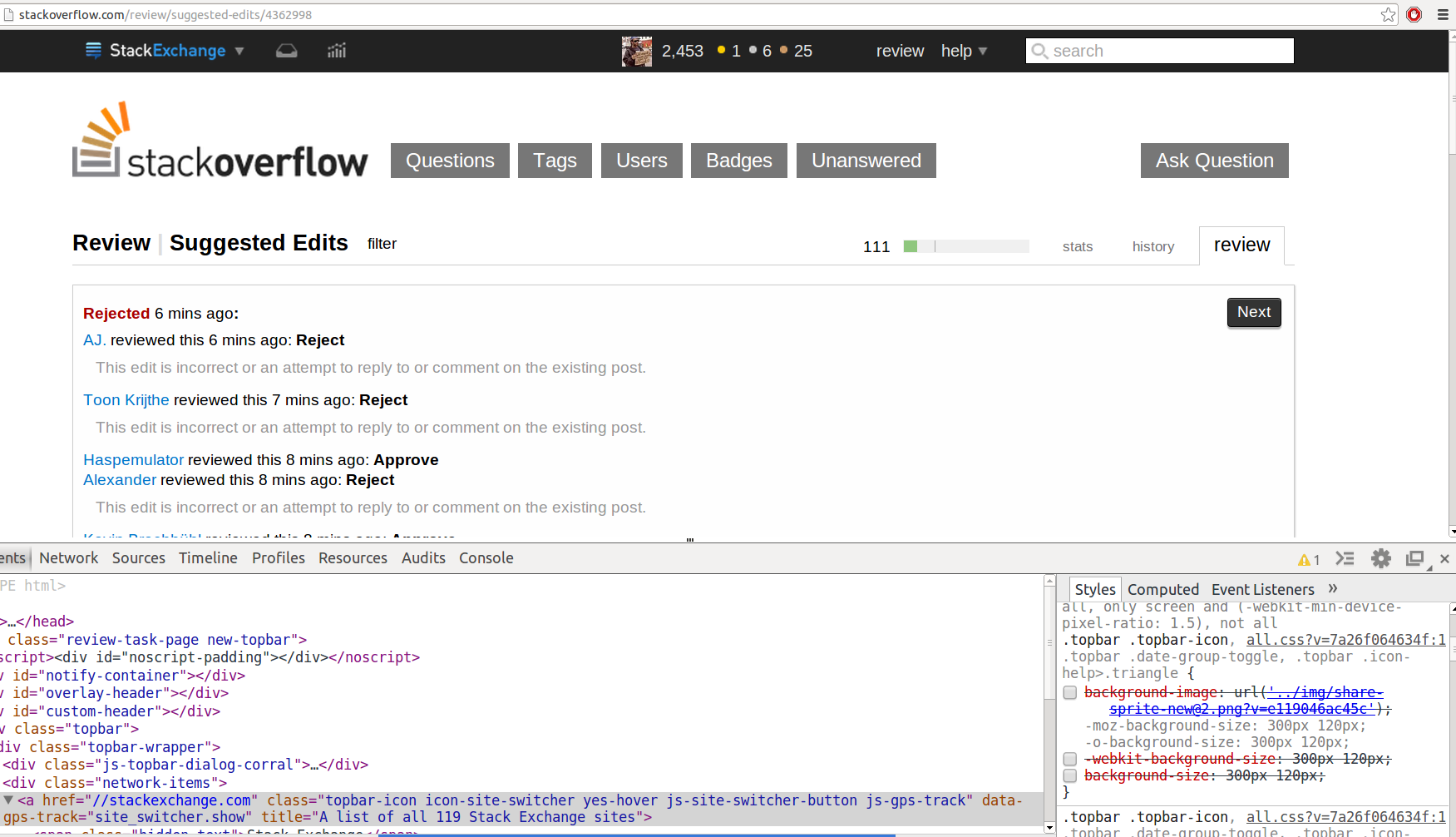Image resolution: width=1456 pixels, height=837 pixels.
Task: Toggle the -webkit-background-size property checkbox
Action: 1070,759
